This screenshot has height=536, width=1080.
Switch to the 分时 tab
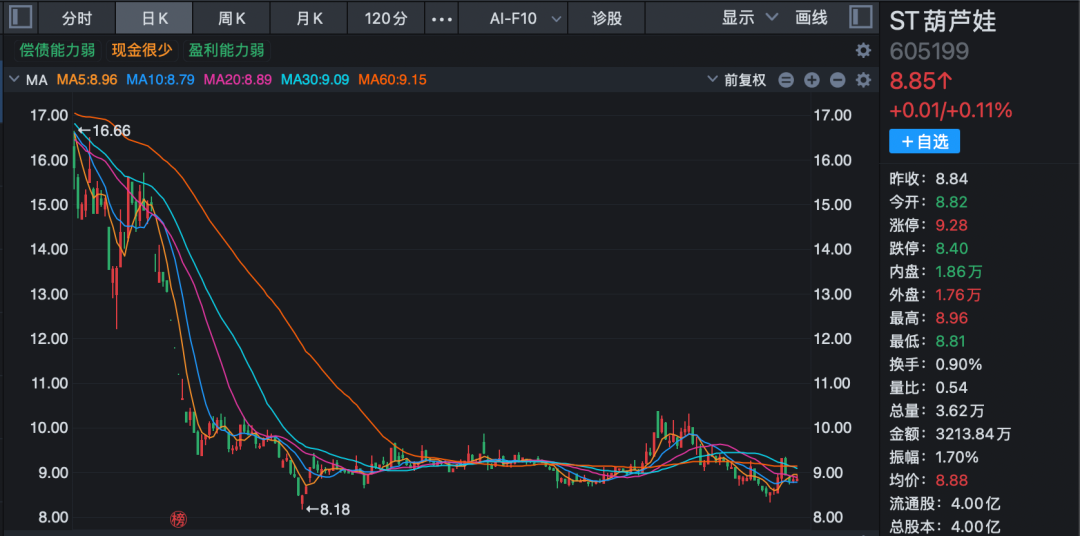click(76, 19)
